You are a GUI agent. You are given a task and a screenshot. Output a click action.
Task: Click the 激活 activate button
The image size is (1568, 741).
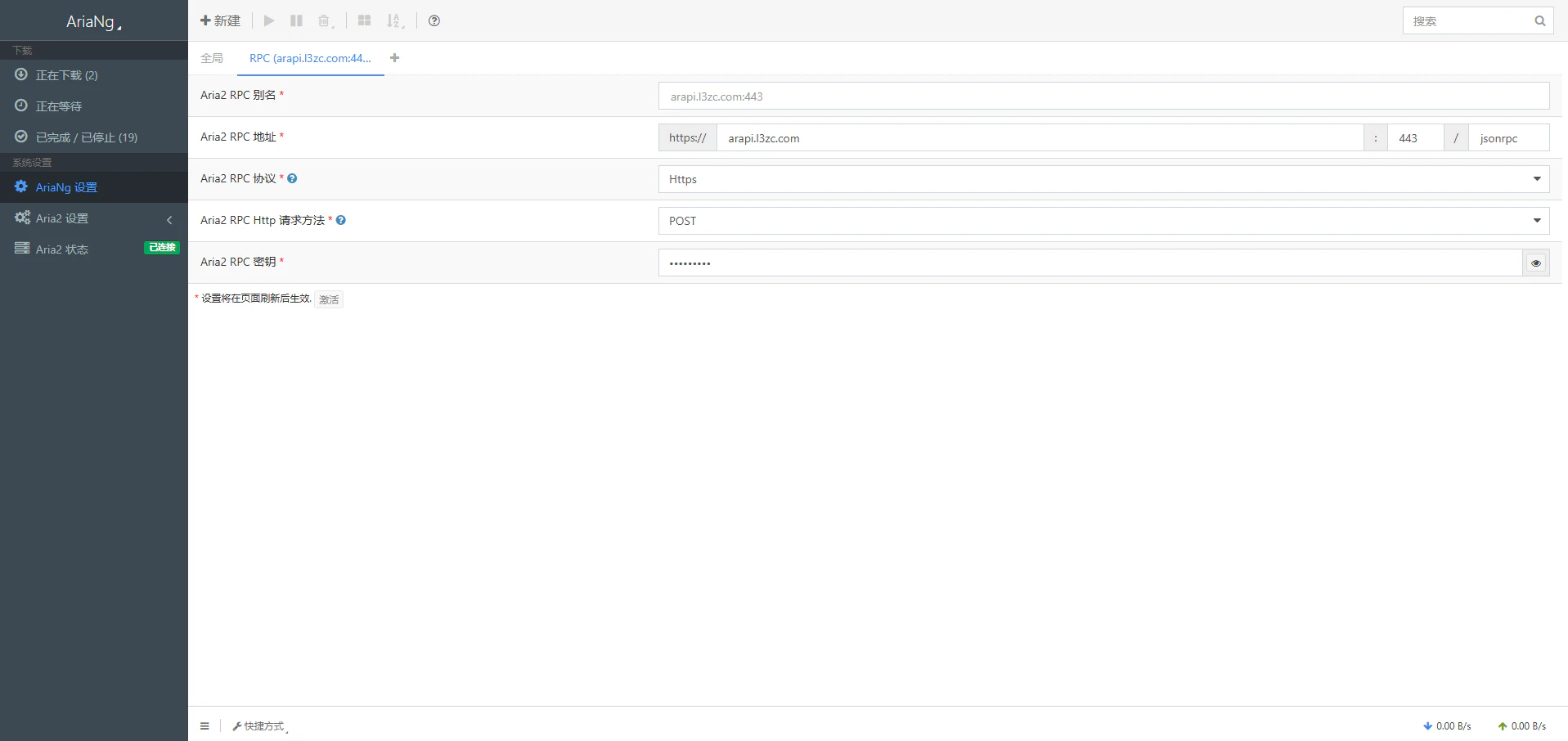329,299
